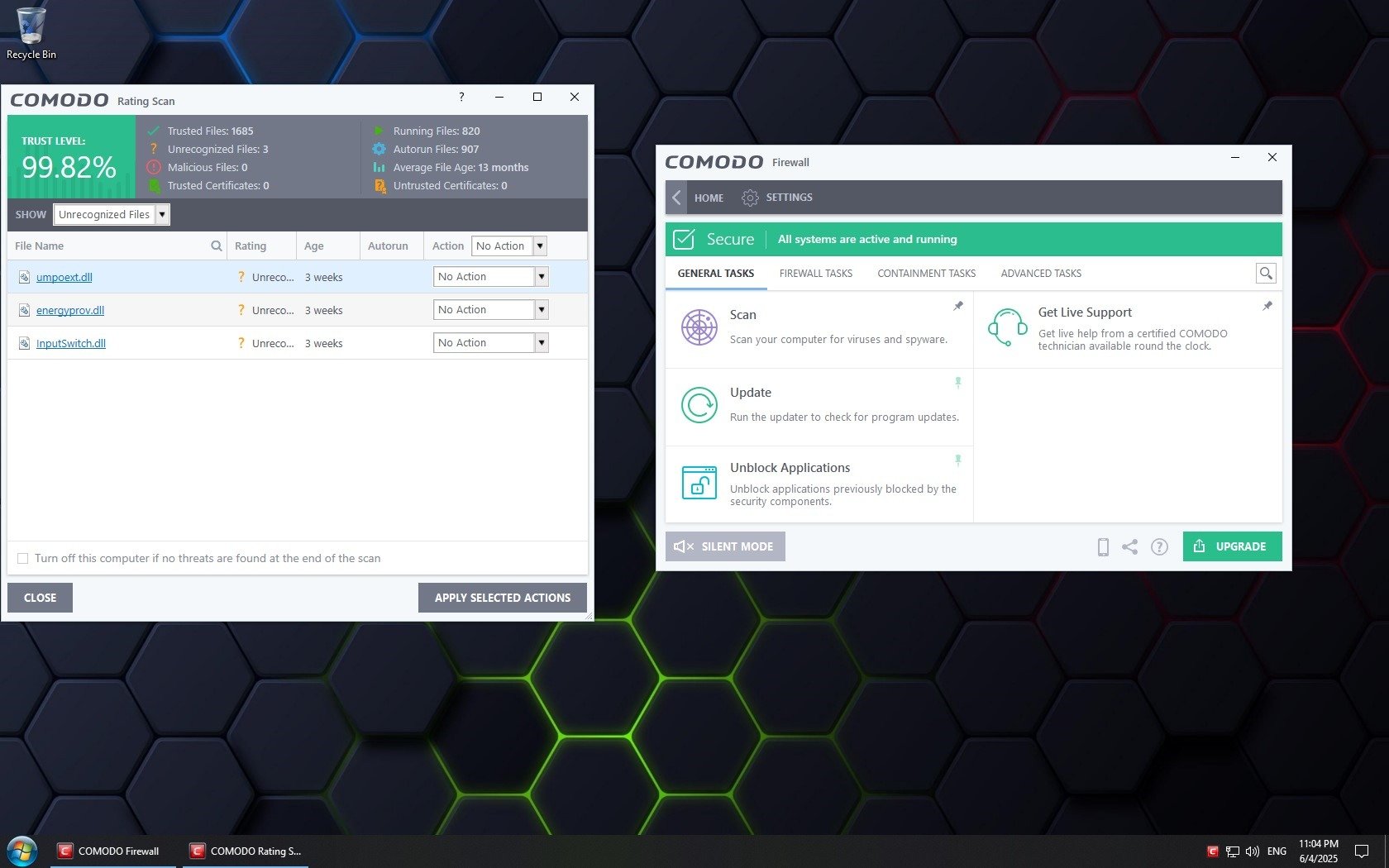Viewport: 1389px width, 868px height.
Task: Switch to Containment Tasks tab
Action: [927, 274]
